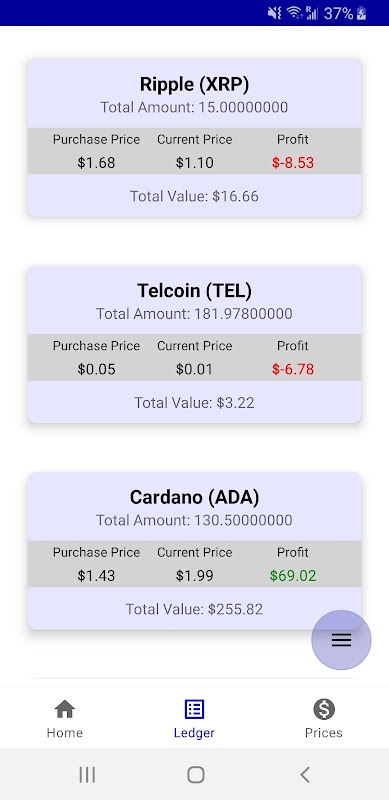Image resolution: width=389 pixels, height=800 pixels.
Task: Open the Prices dollar icon
Action: click(x=324, y=709)
